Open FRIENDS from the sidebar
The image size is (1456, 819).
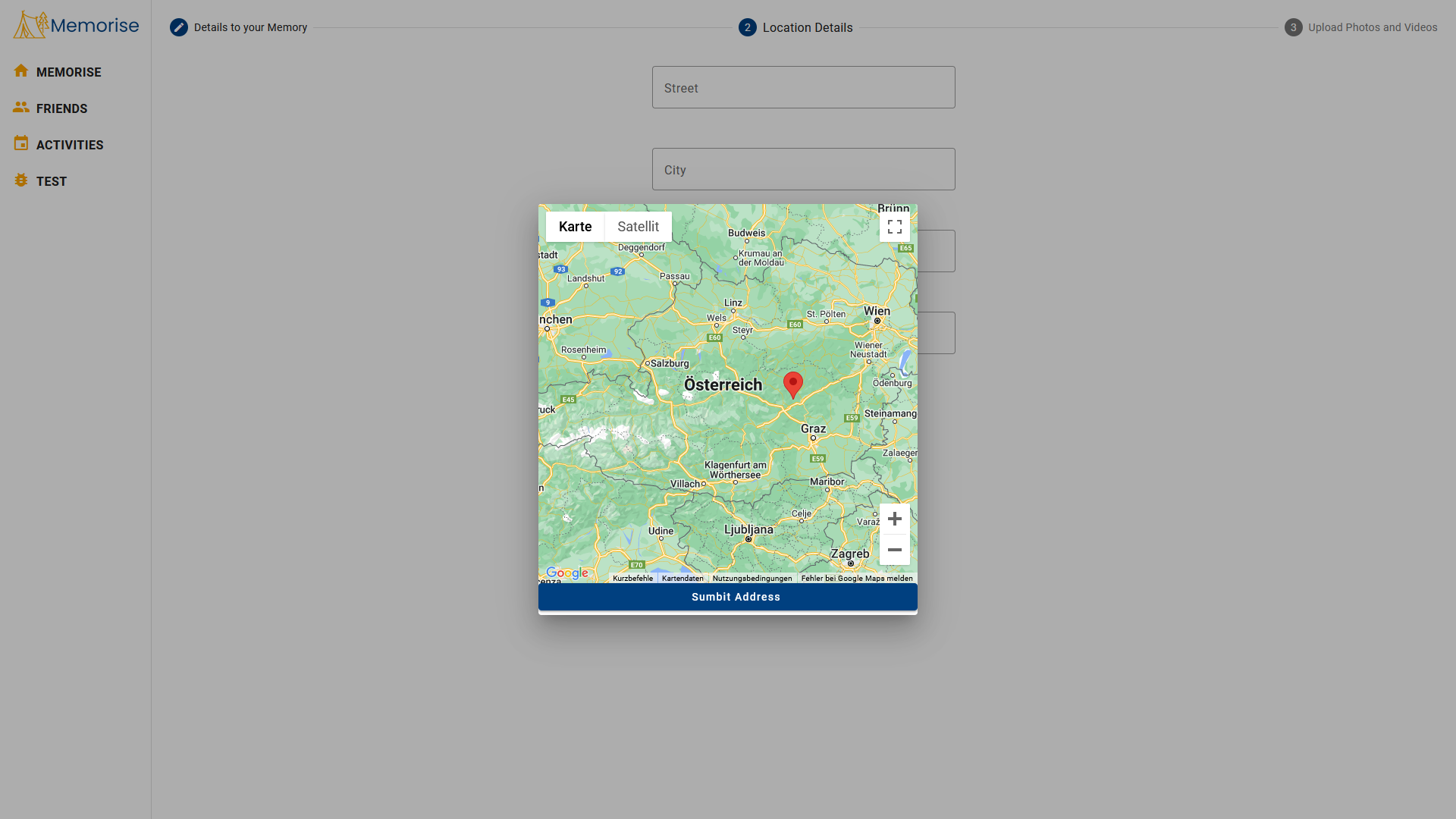61,108
